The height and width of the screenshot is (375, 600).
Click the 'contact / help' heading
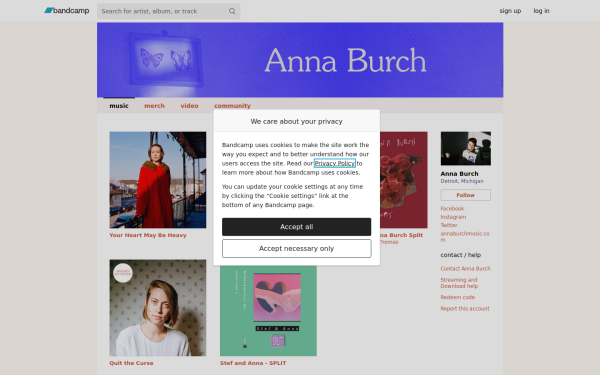coord(461,255)
